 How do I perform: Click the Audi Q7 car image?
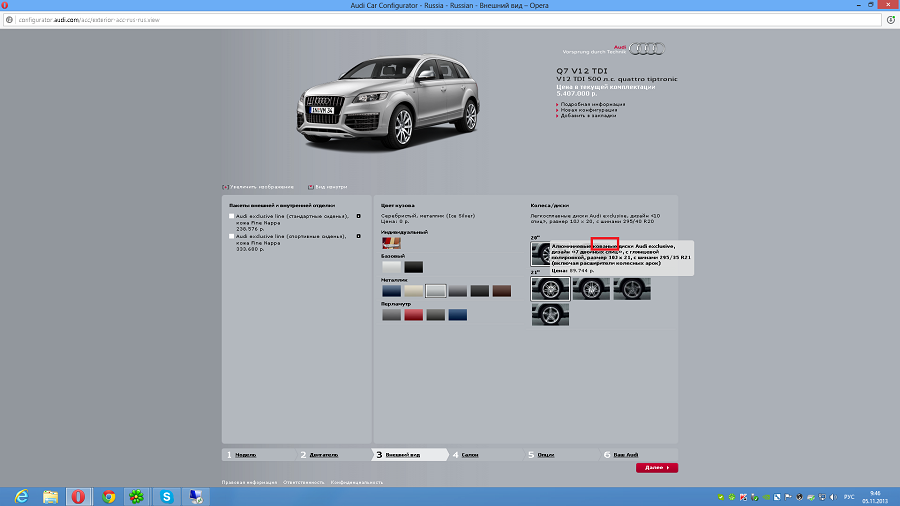tap(388, 102)
